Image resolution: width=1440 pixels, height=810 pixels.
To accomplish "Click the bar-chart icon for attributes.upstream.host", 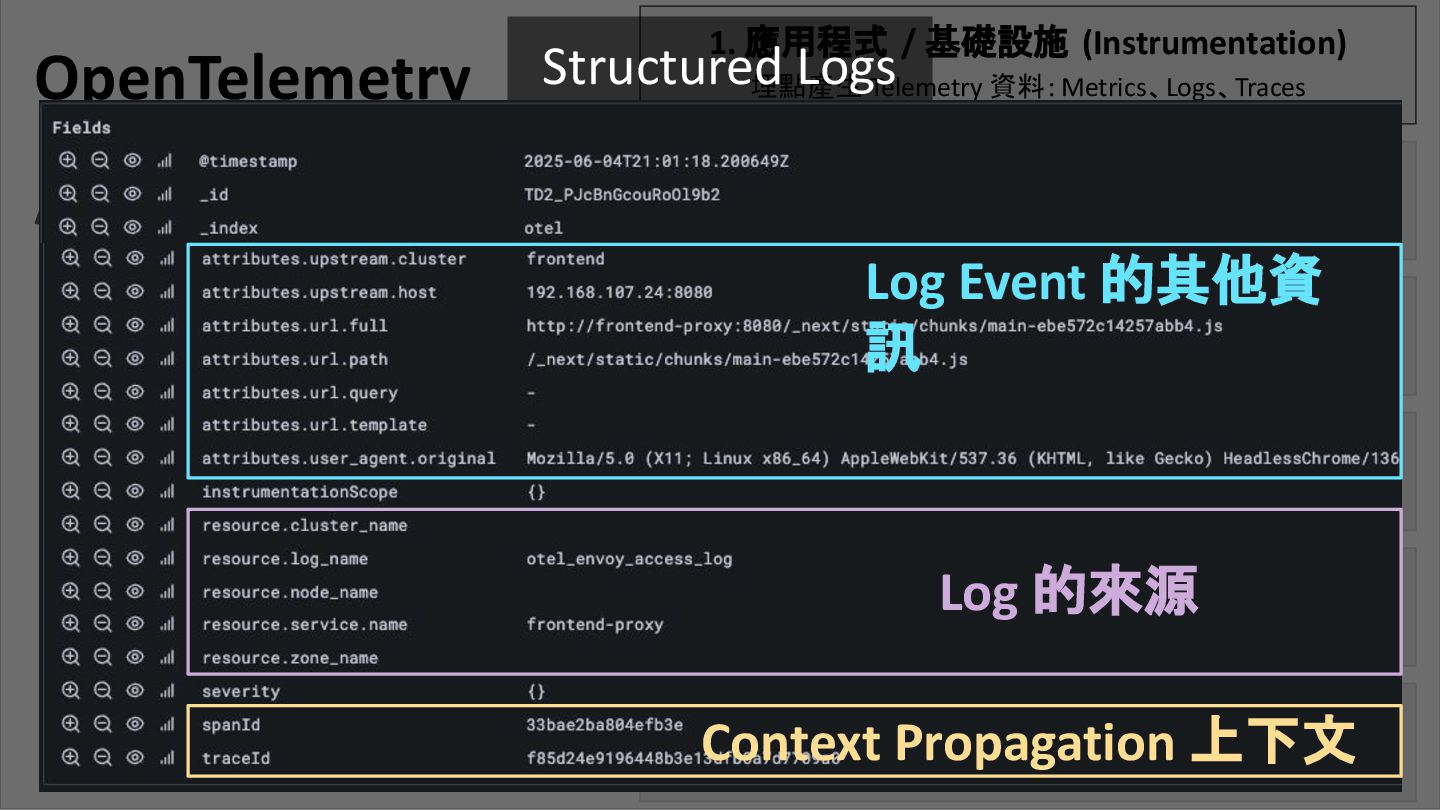I will point(166,291).
